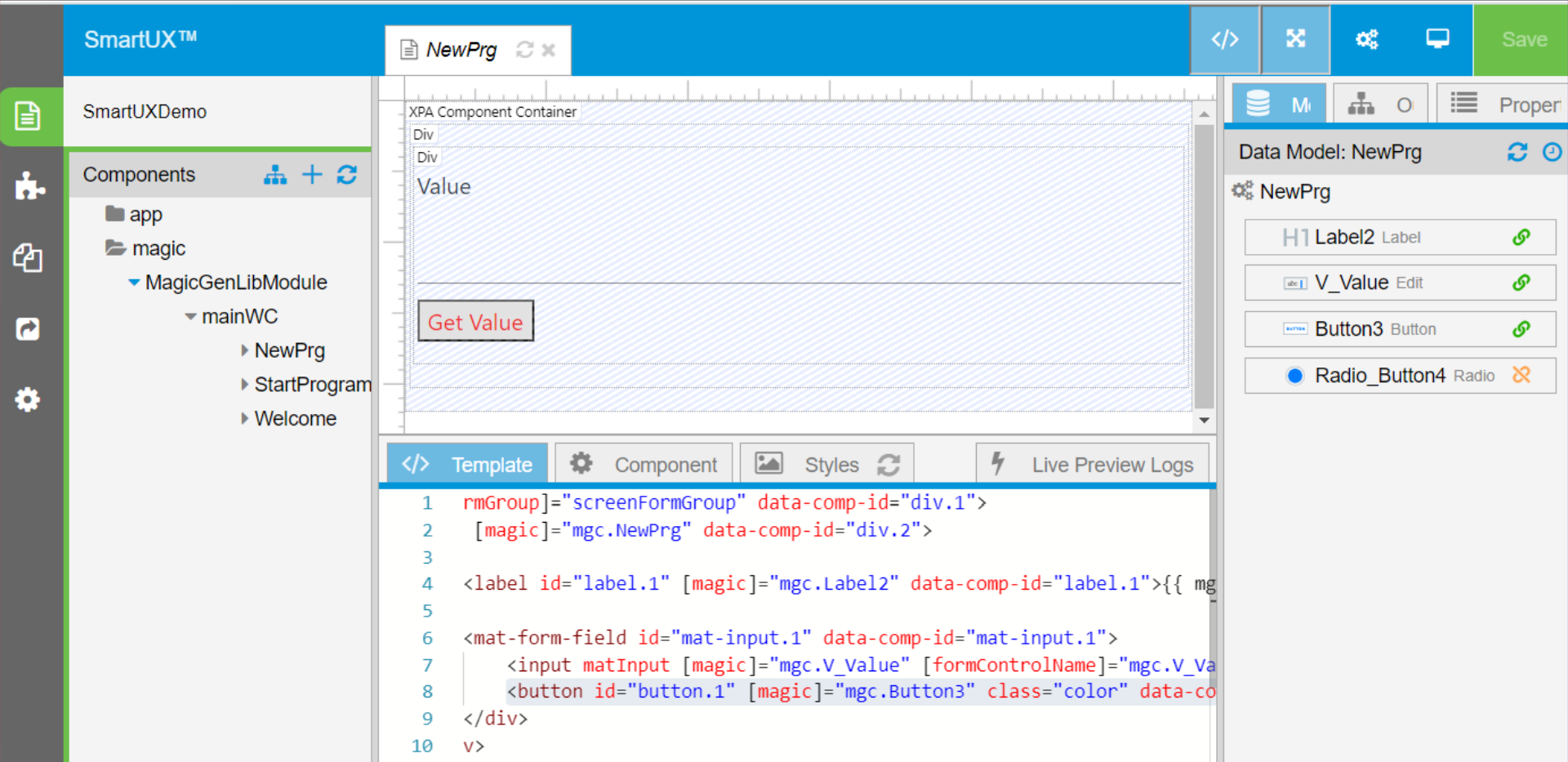
Task: Toggle link on Label2 item
Action: (1521, 237)
